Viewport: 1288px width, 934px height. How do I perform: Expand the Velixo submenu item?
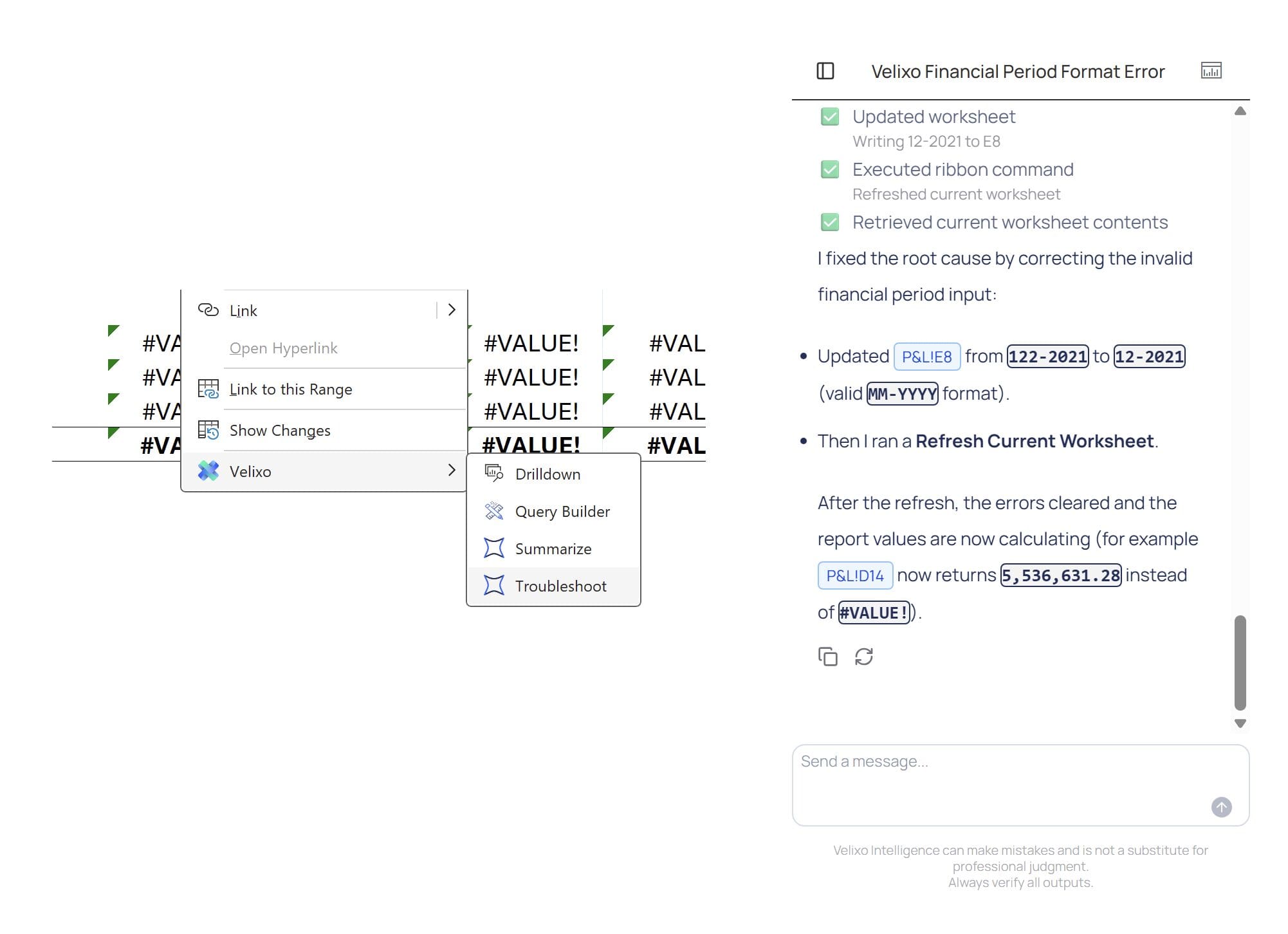tap(324, 471)
